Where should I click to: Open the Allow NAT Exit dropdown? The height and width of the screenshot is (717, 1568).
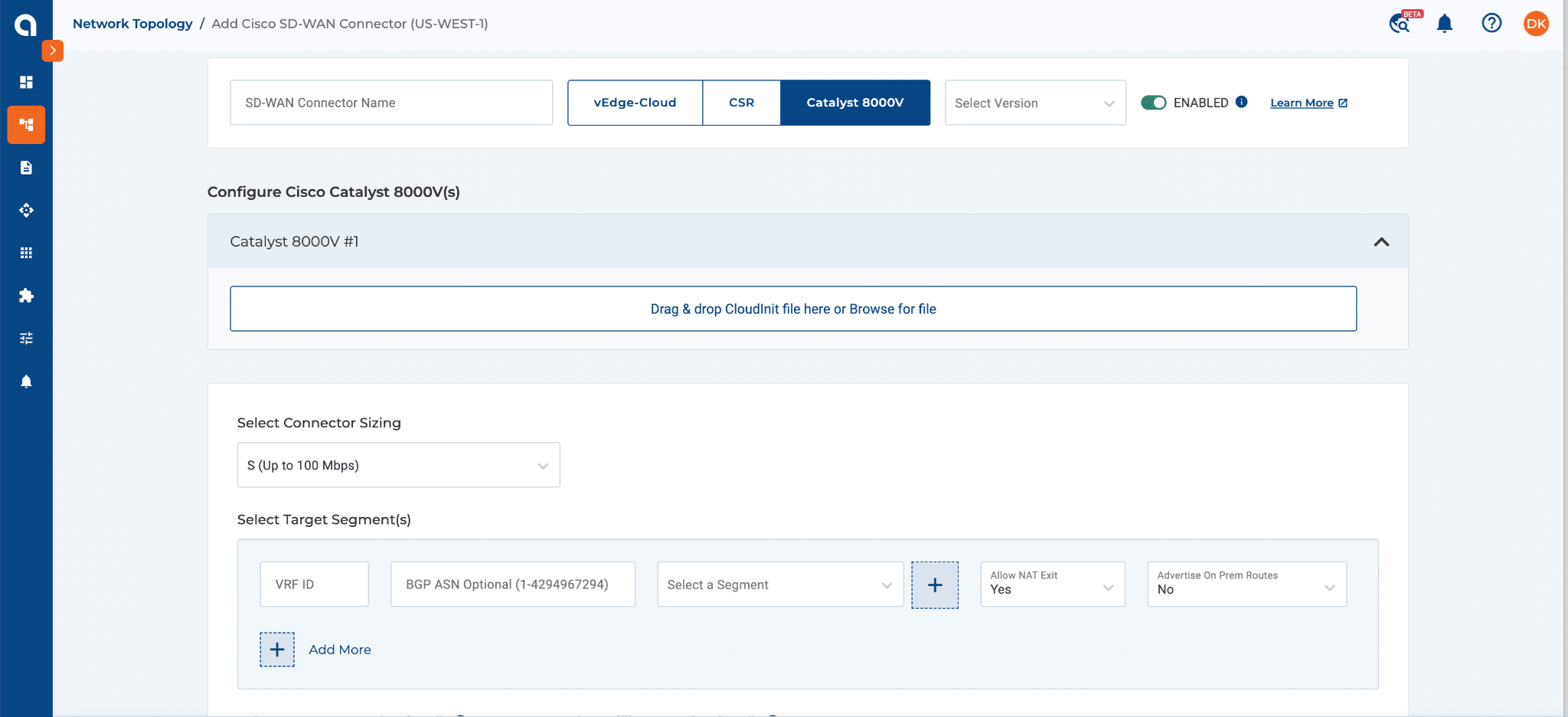[x=1053, y=584]
